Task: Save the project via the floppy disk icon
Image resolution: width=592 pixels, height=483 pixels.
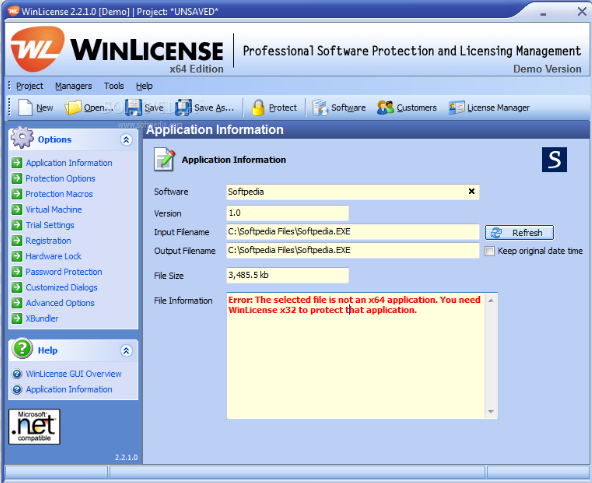Action: (133, 108)
